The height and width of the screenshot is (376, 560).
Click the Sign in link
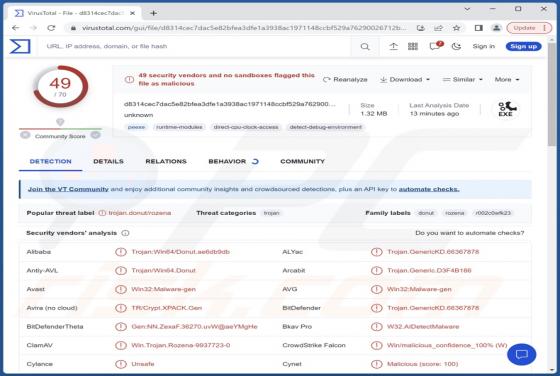[484, 46]
